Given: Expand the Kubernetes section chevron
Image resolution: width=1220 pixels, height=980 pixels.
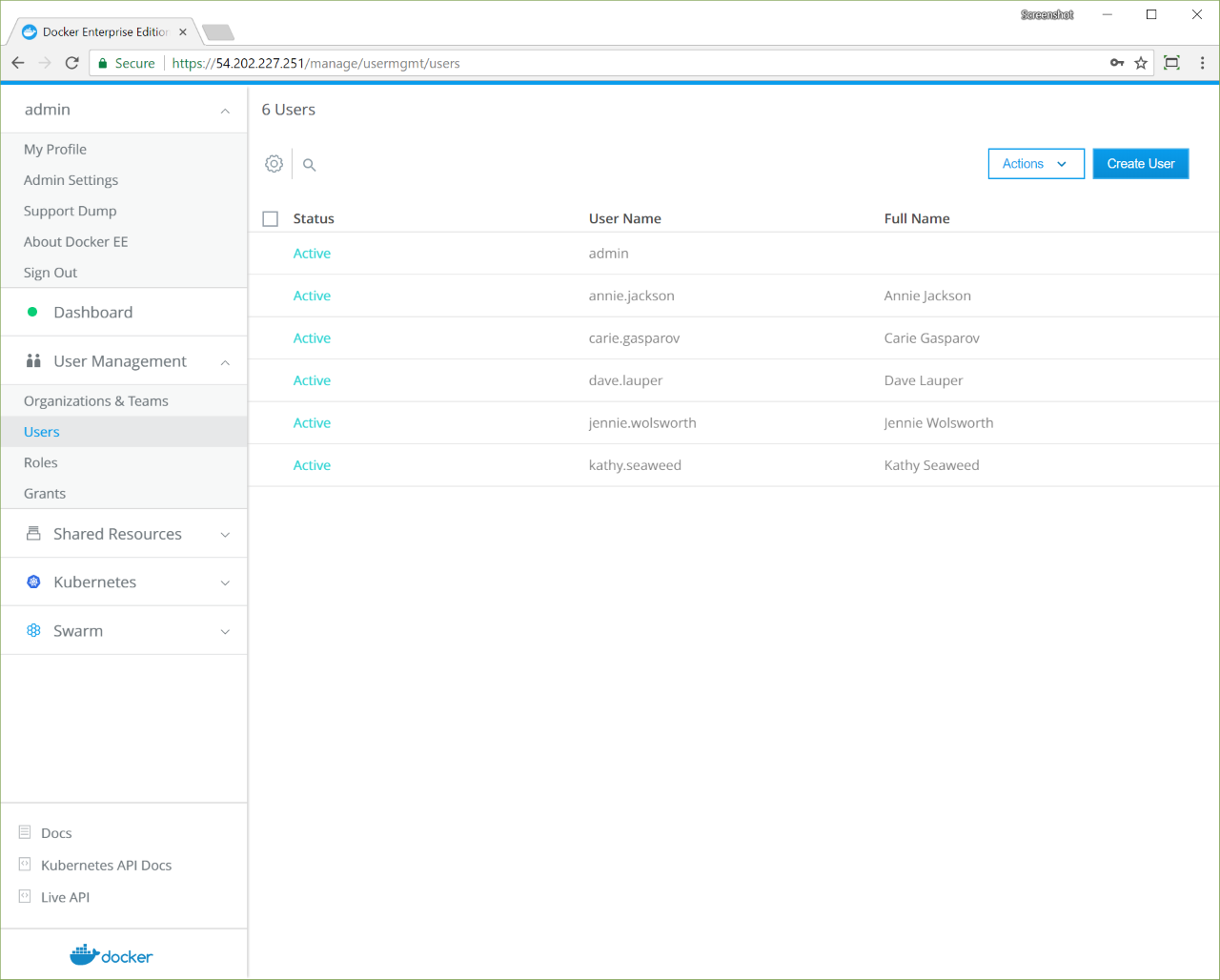Looking at the screenshot, I should tap(225, 582).
